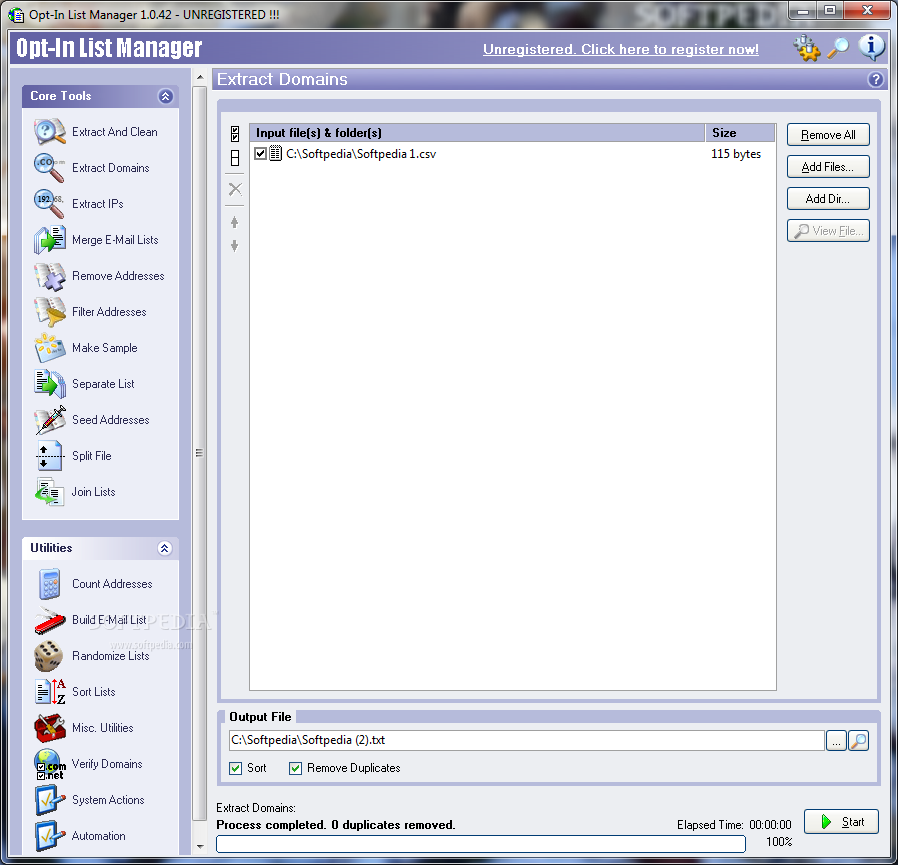This screenshot has width=898, height=865.
Task: Move selected file up with arrow icon
Action: (x=234, y=222)
